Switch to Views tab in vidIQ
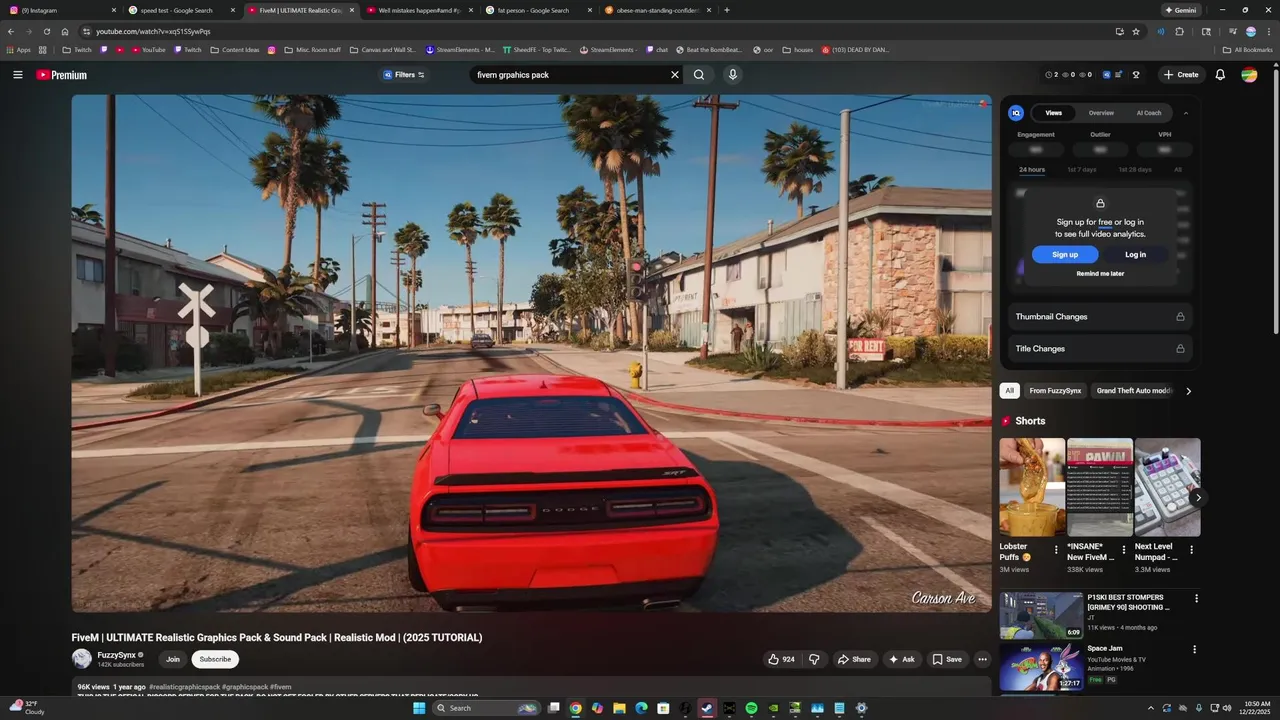Screen dimensions: 1280x720 1053,113
